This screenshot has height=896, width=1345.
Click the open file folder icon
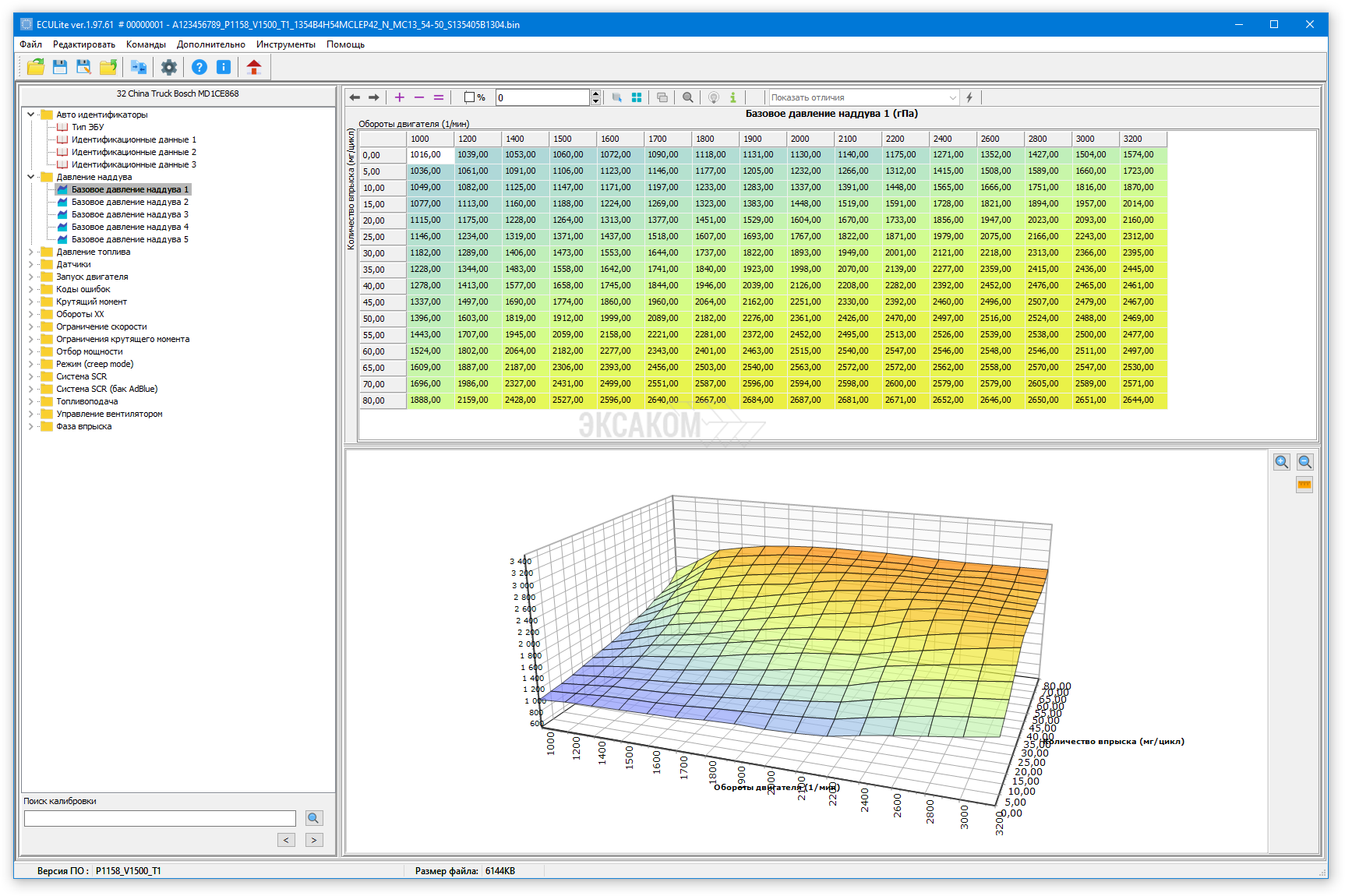click(x=35, y=67)
